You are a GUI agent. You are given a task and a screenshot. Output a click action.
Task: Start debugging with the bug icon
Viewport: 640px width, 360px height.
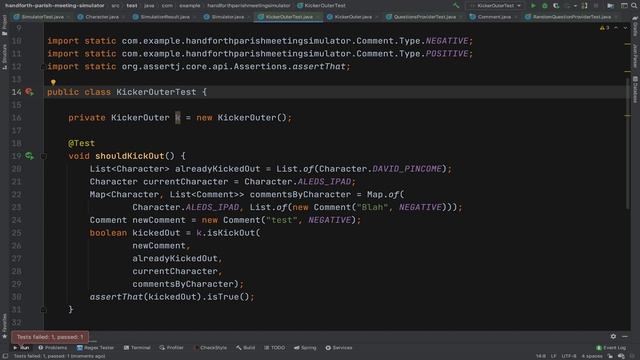click(544, 6)
